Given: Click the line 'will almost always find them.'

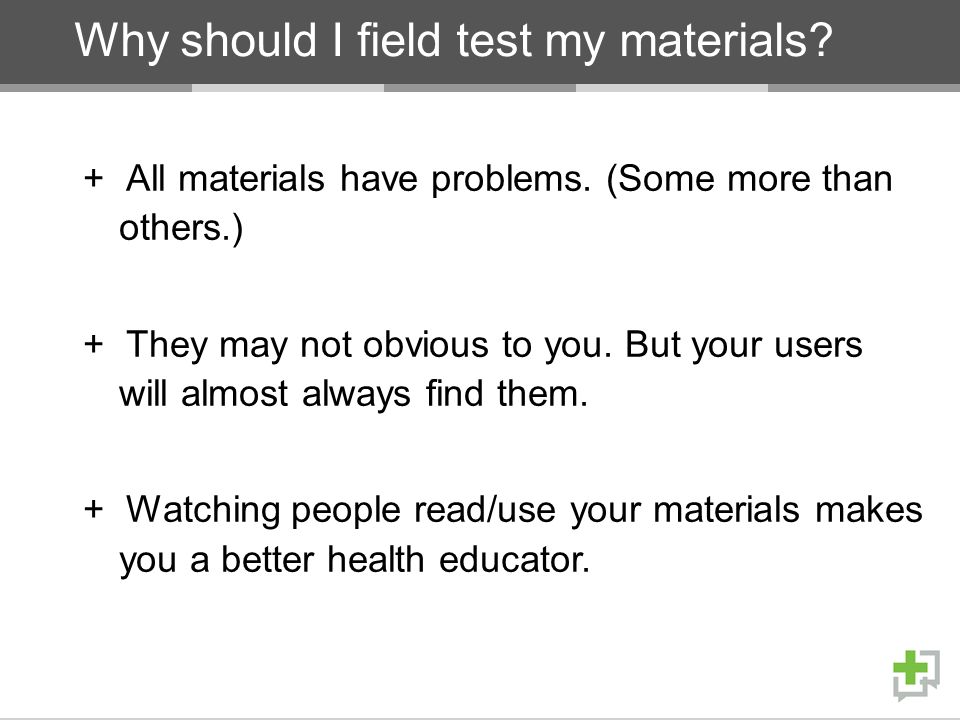Looking at the screenshot, I should [353, 394].
